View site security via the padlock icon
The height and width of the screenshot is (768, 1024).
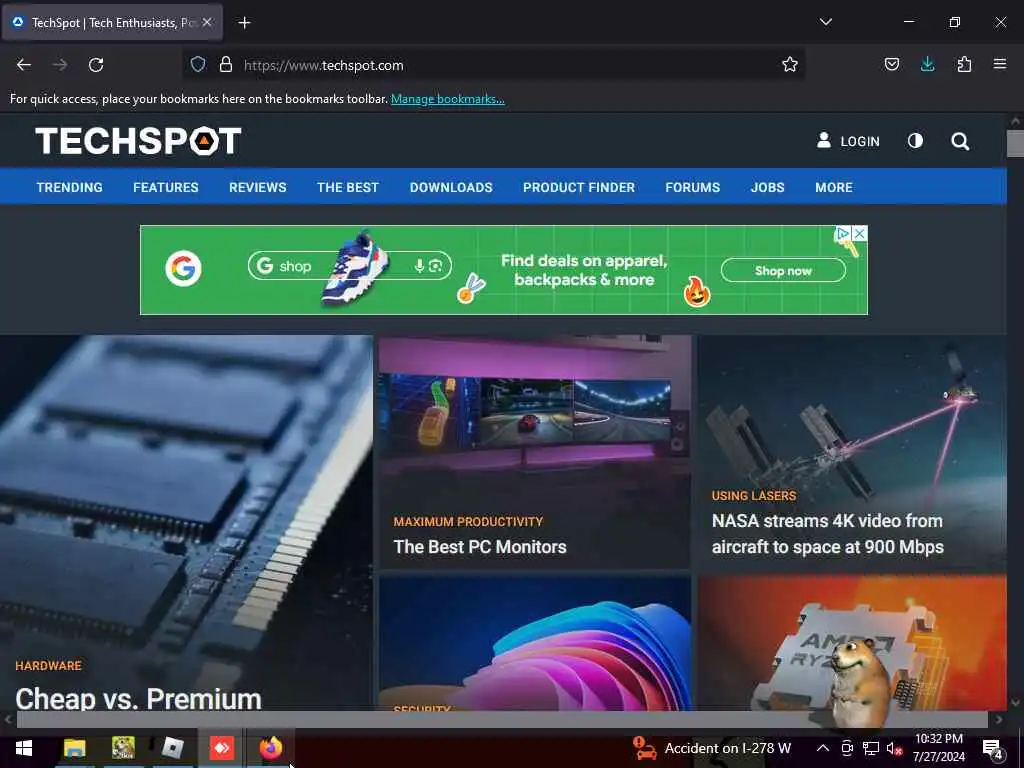coord(226,65)
